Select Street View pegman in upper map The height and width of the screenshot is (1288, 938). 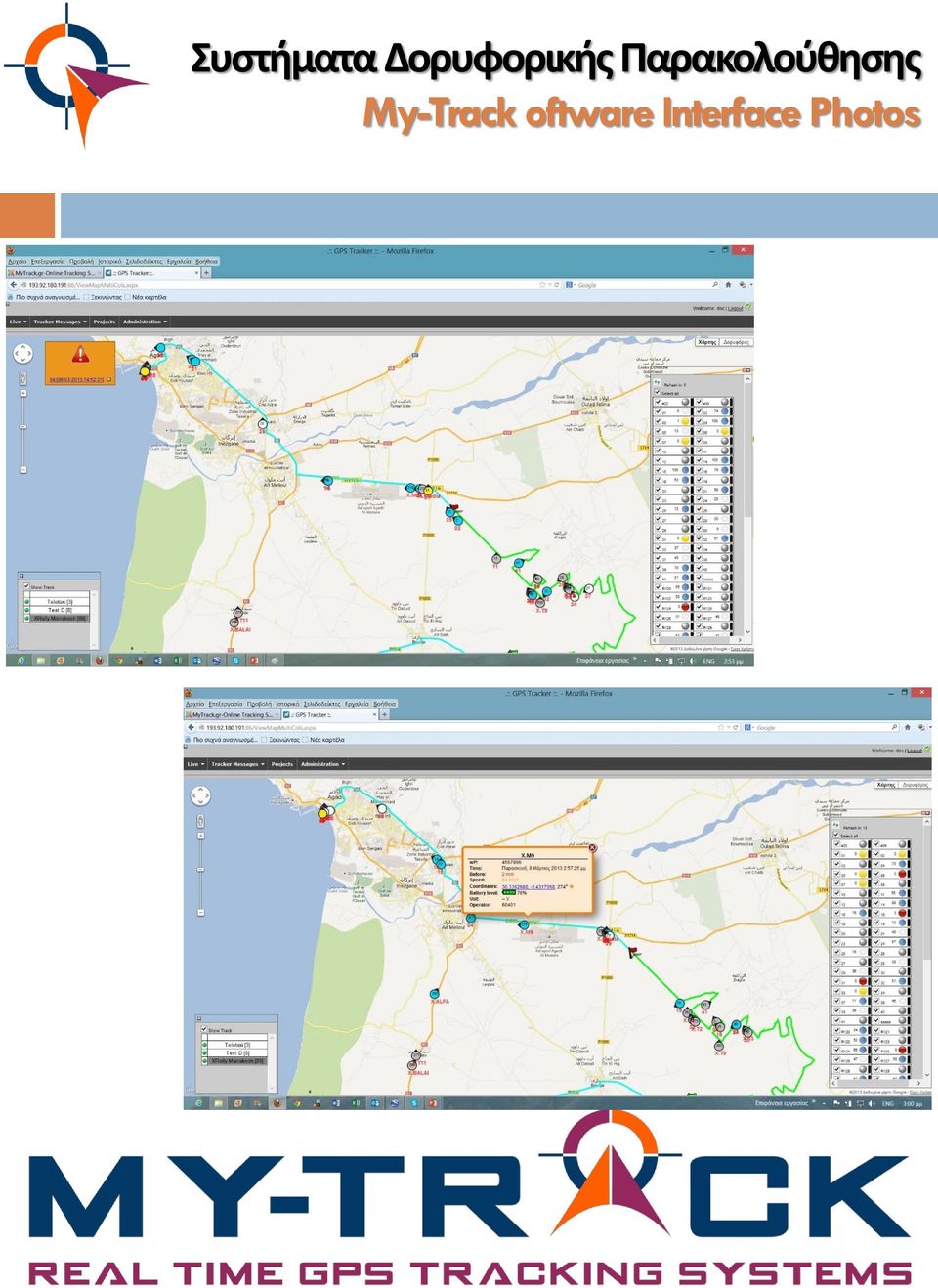[23, 378]
